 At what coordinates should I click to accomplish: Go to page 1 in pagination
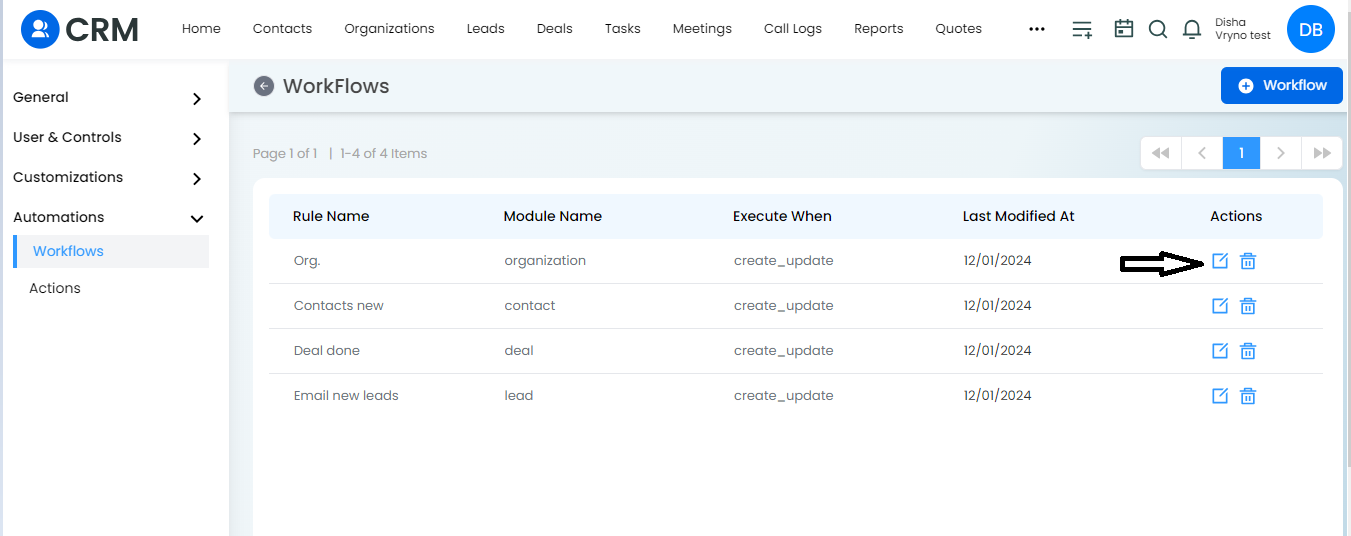(1241, 153)
